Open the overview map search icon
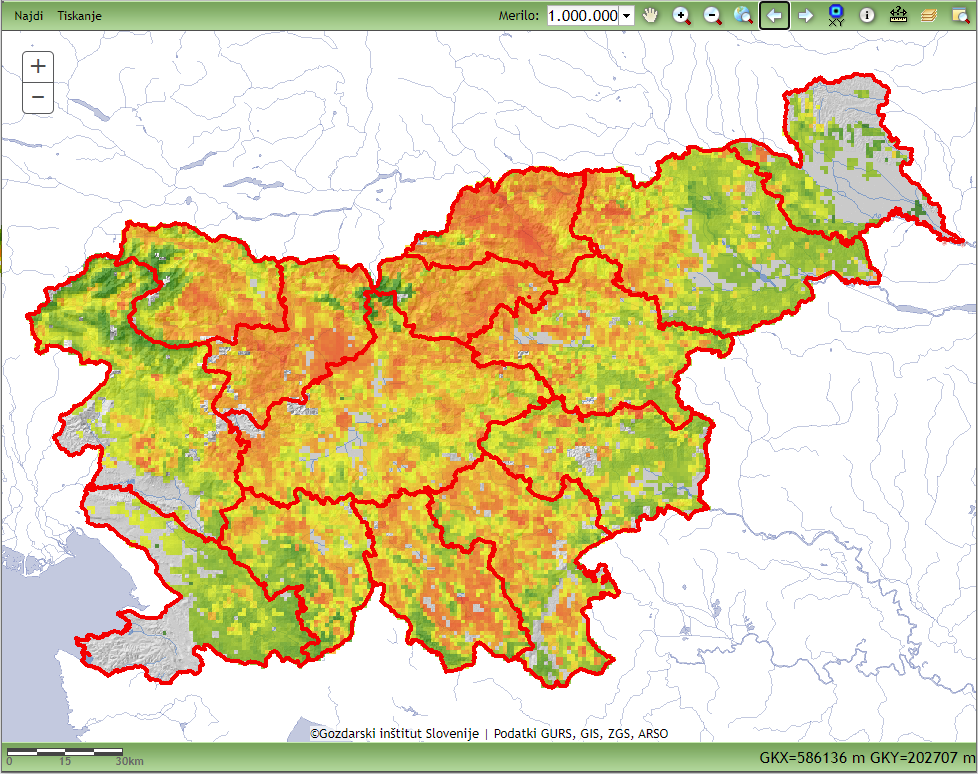 pyautogui.click(x=959, y=15)
